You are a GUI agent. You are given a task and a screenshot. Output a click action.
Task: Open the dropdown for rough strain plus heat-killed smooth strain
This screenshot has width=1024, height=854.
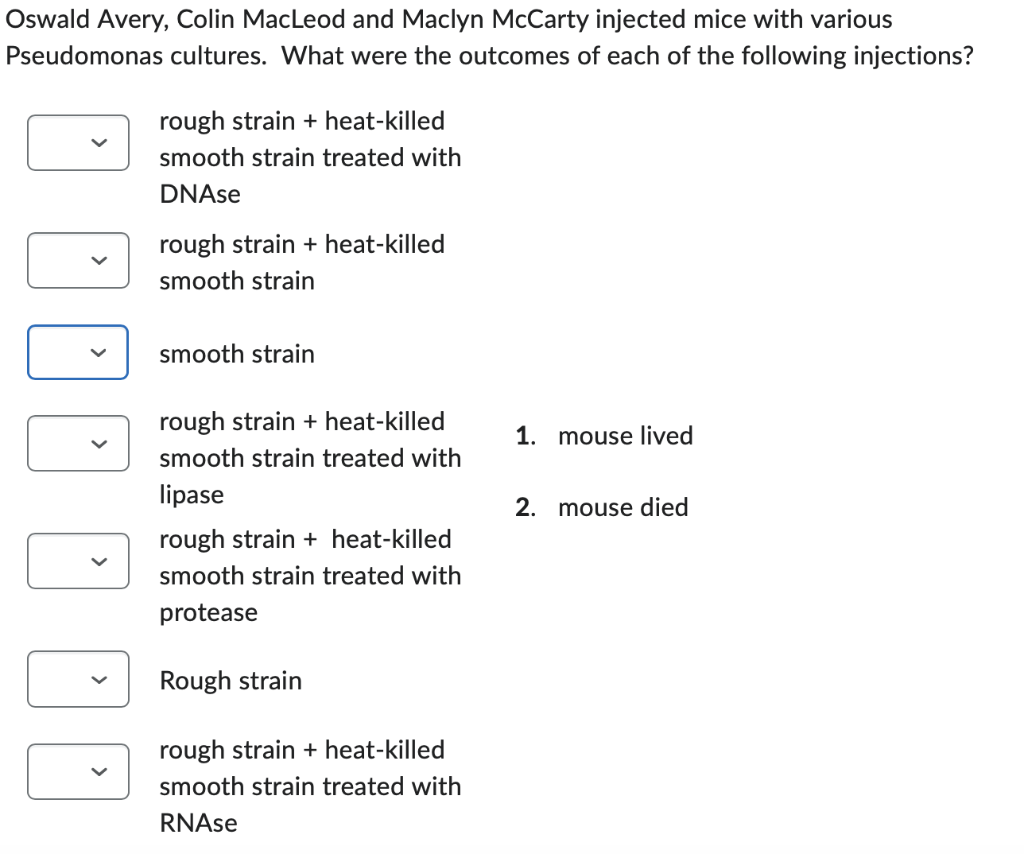tap(78, 260)
